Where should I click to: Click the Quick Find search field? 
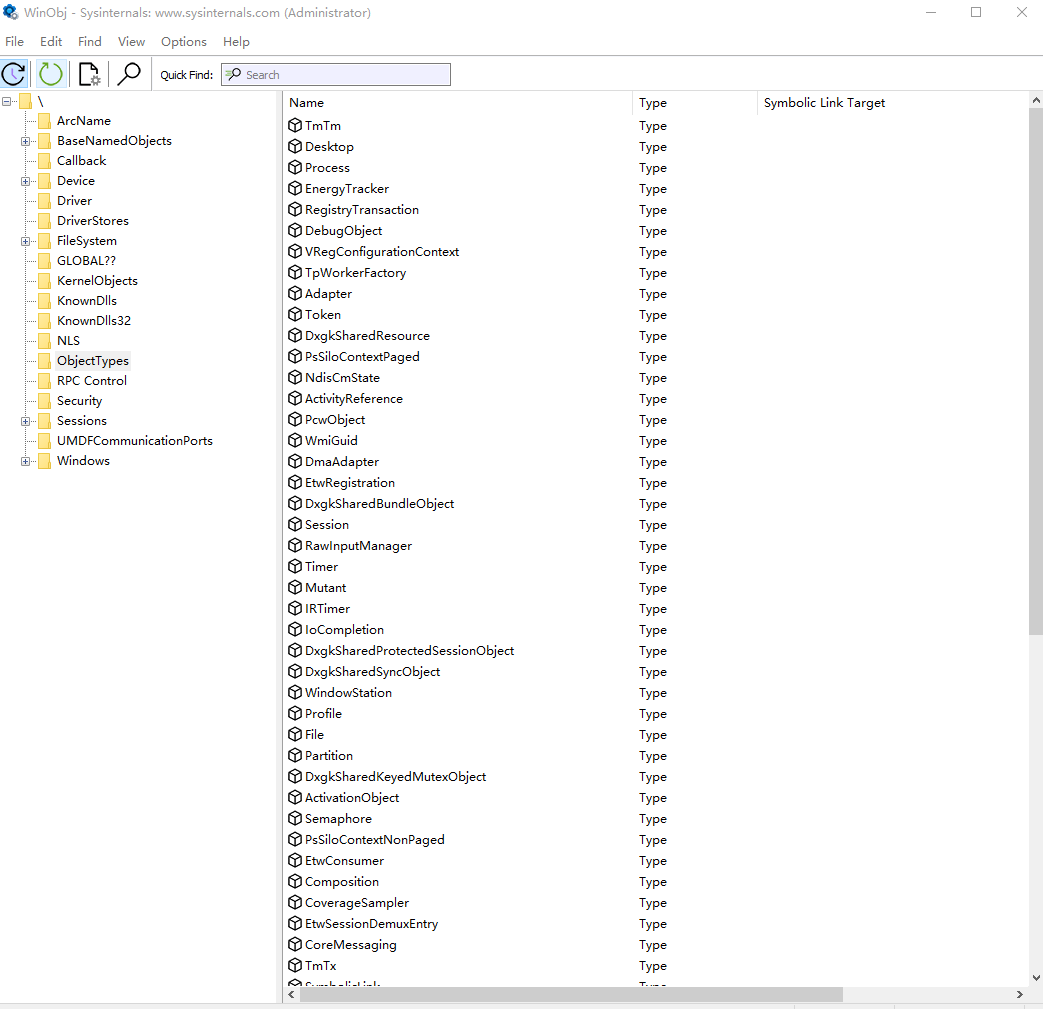point(336,74)
